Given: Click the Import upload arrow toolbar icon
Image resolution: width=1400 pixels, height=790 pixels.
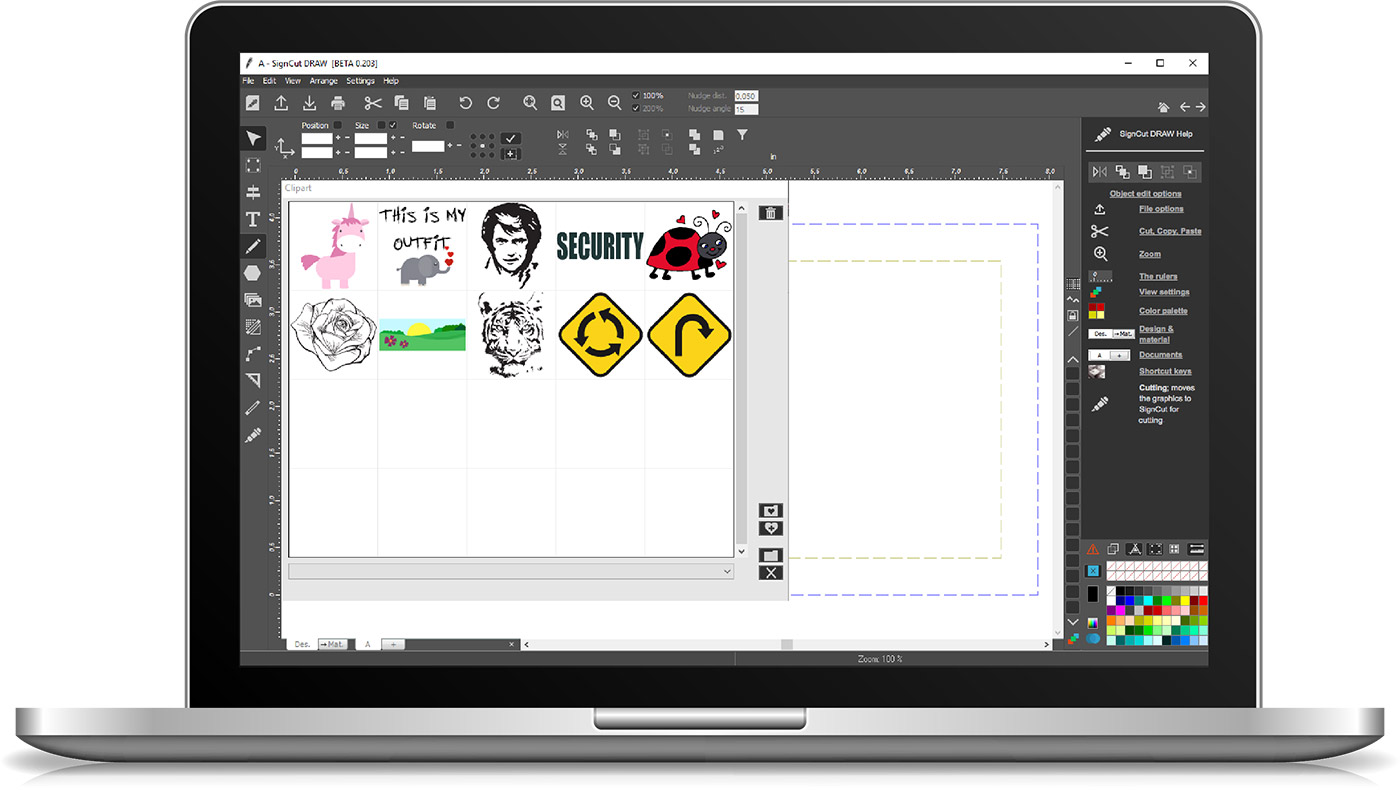Looking at the screenshot, I should coord(281,103).
